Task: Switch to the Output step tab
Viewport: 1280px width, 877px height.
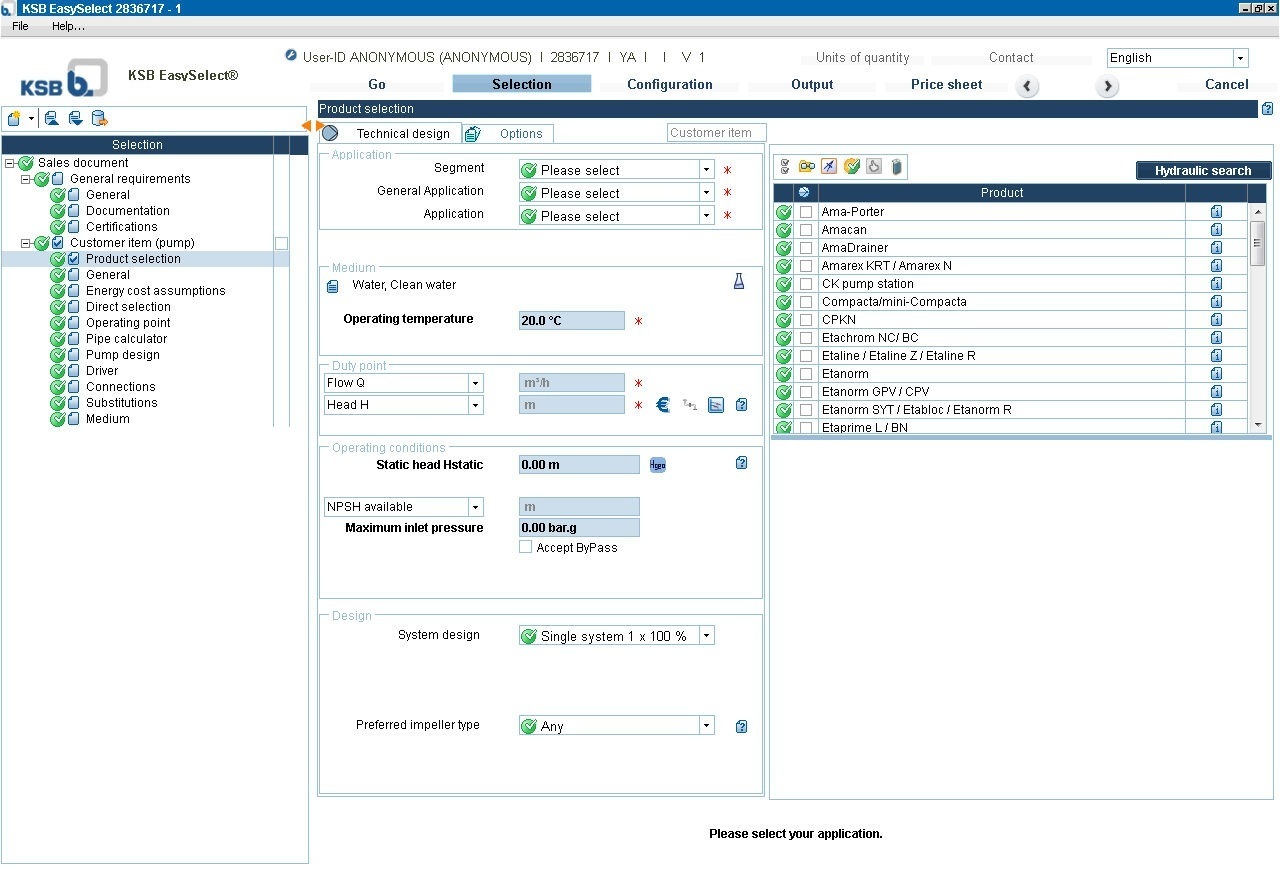Action: pos(812,84)
